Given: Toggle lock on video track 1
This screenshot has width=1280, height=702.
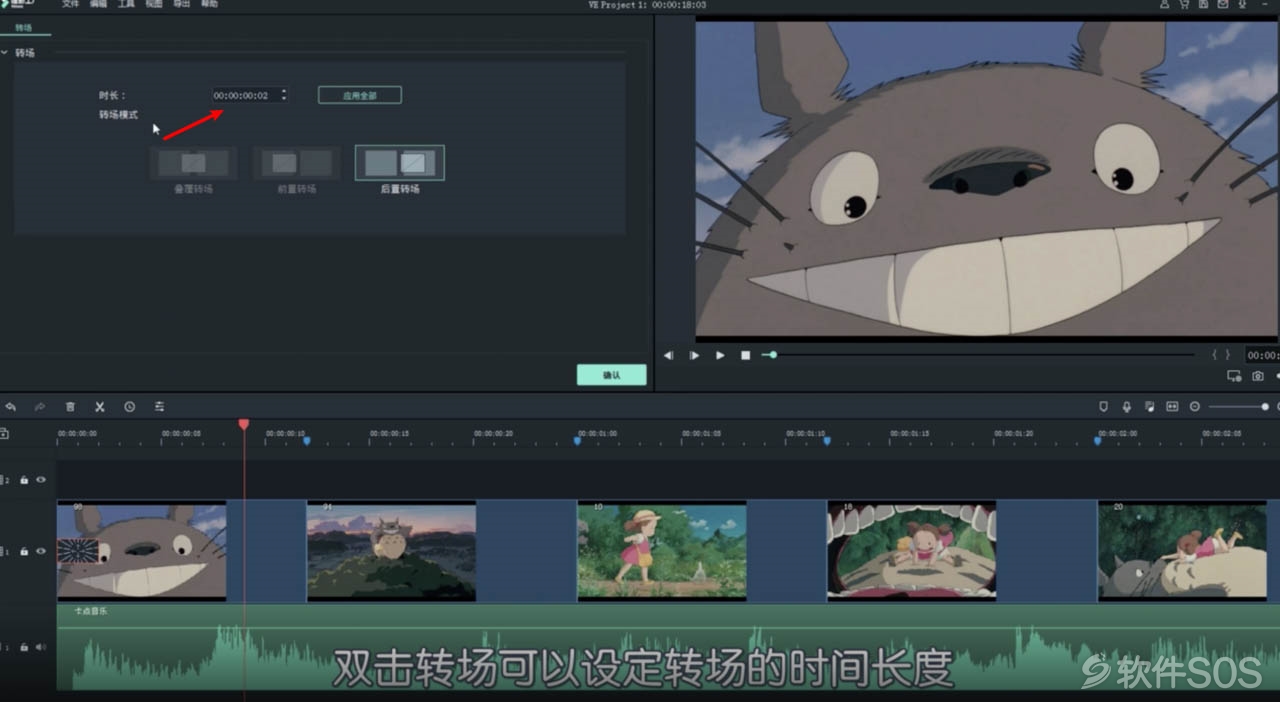Looking at the screenshot, I should coord(24,551).
